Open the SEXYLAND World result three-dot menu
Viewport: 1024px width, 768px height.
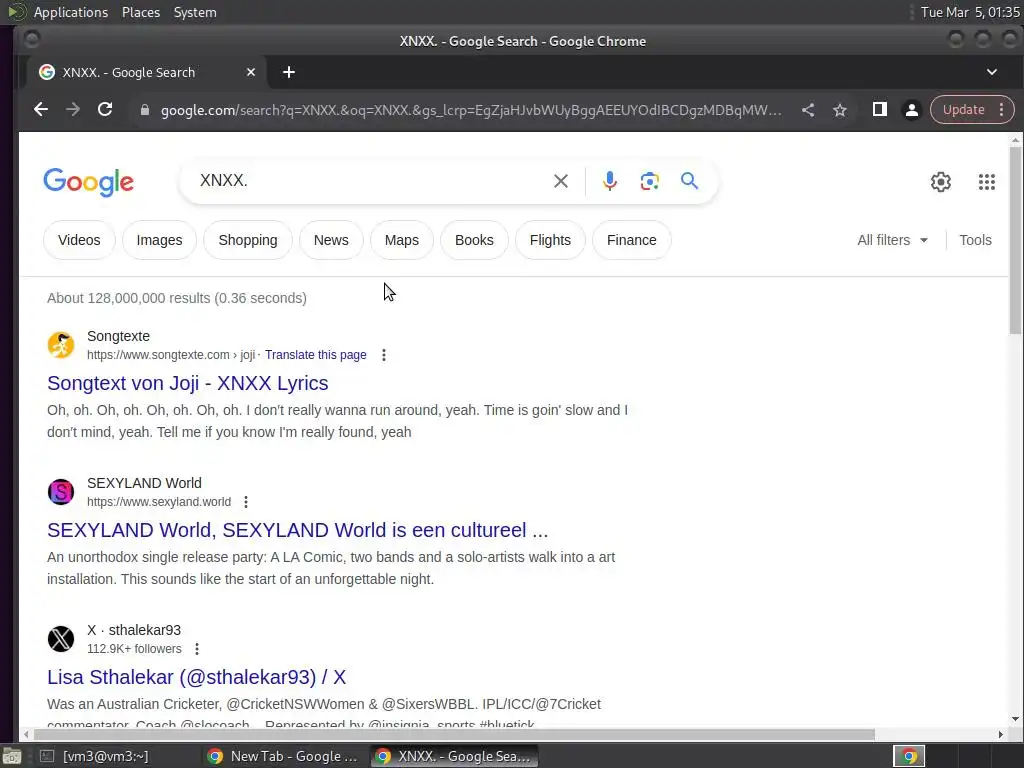(246, 502)
